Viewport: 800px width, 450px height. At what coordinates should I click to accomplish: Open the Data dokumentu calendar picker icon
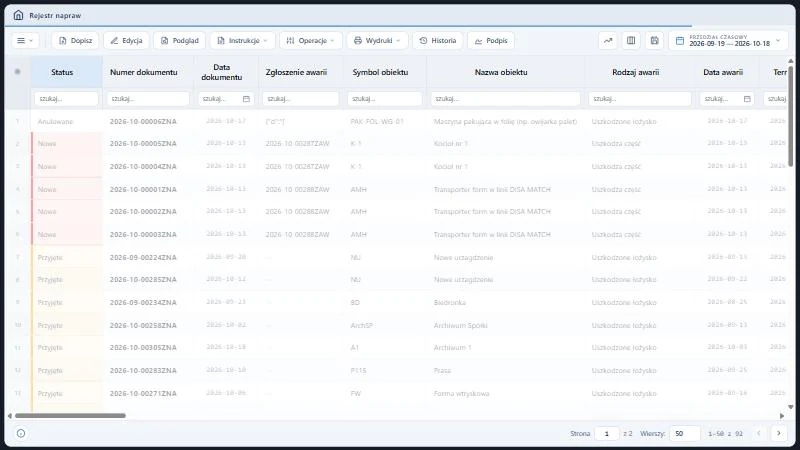pos(246,98)
